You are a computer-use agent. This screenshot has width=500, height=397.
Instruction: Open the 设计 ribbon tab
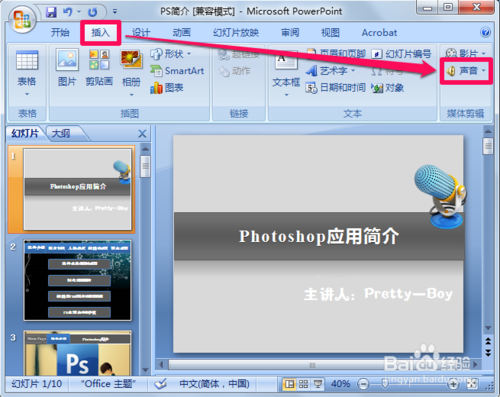141,33
